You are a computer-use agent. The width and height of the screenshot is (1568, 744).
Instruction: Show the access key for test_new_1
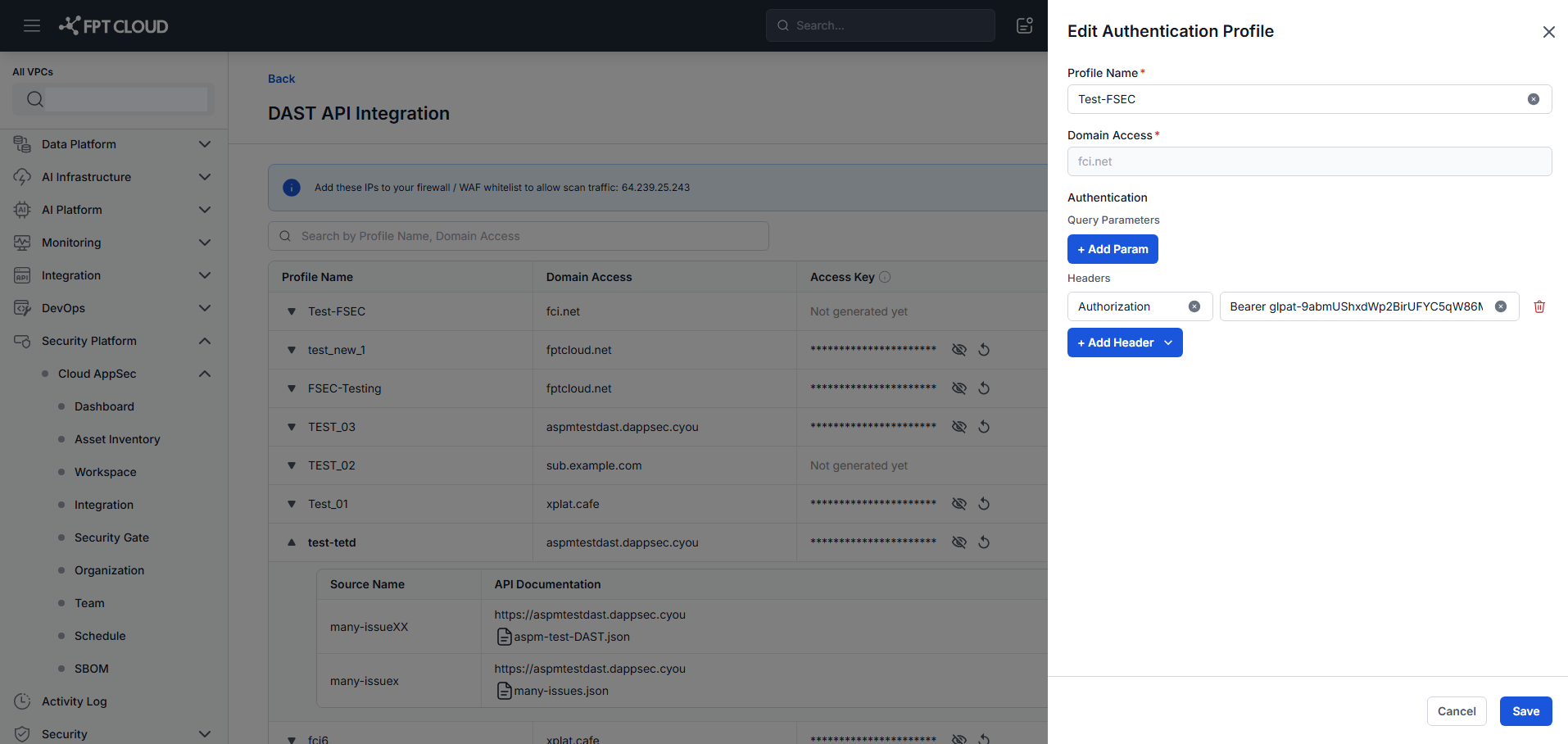pyautogui.click(x=959, y=350)
